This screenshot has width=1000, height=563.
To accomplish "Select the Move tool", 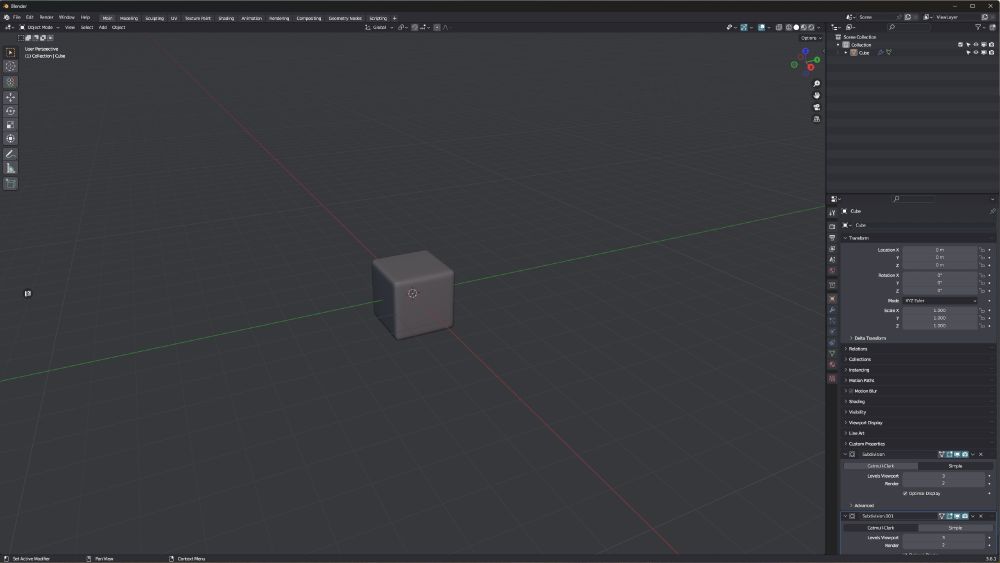I will pos(10,97).
